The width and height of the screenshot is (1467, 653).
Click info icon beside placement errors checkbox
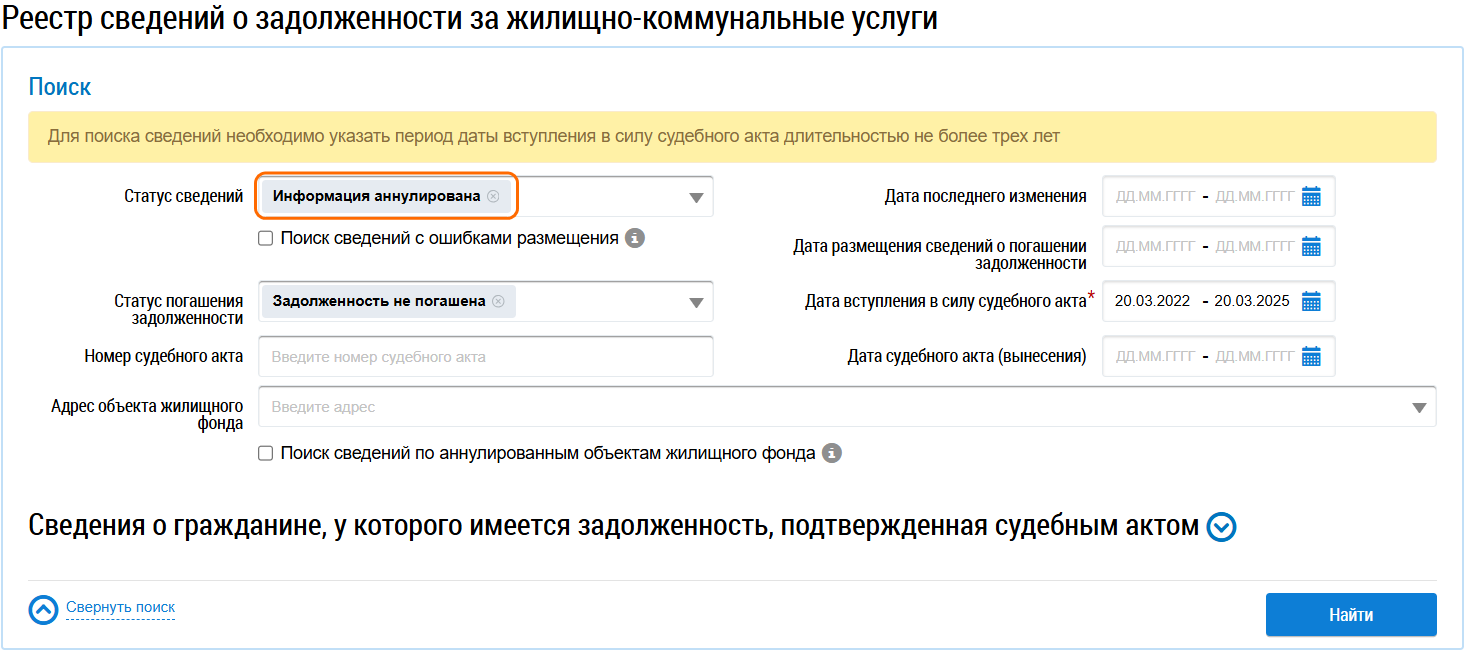(634, 238)
